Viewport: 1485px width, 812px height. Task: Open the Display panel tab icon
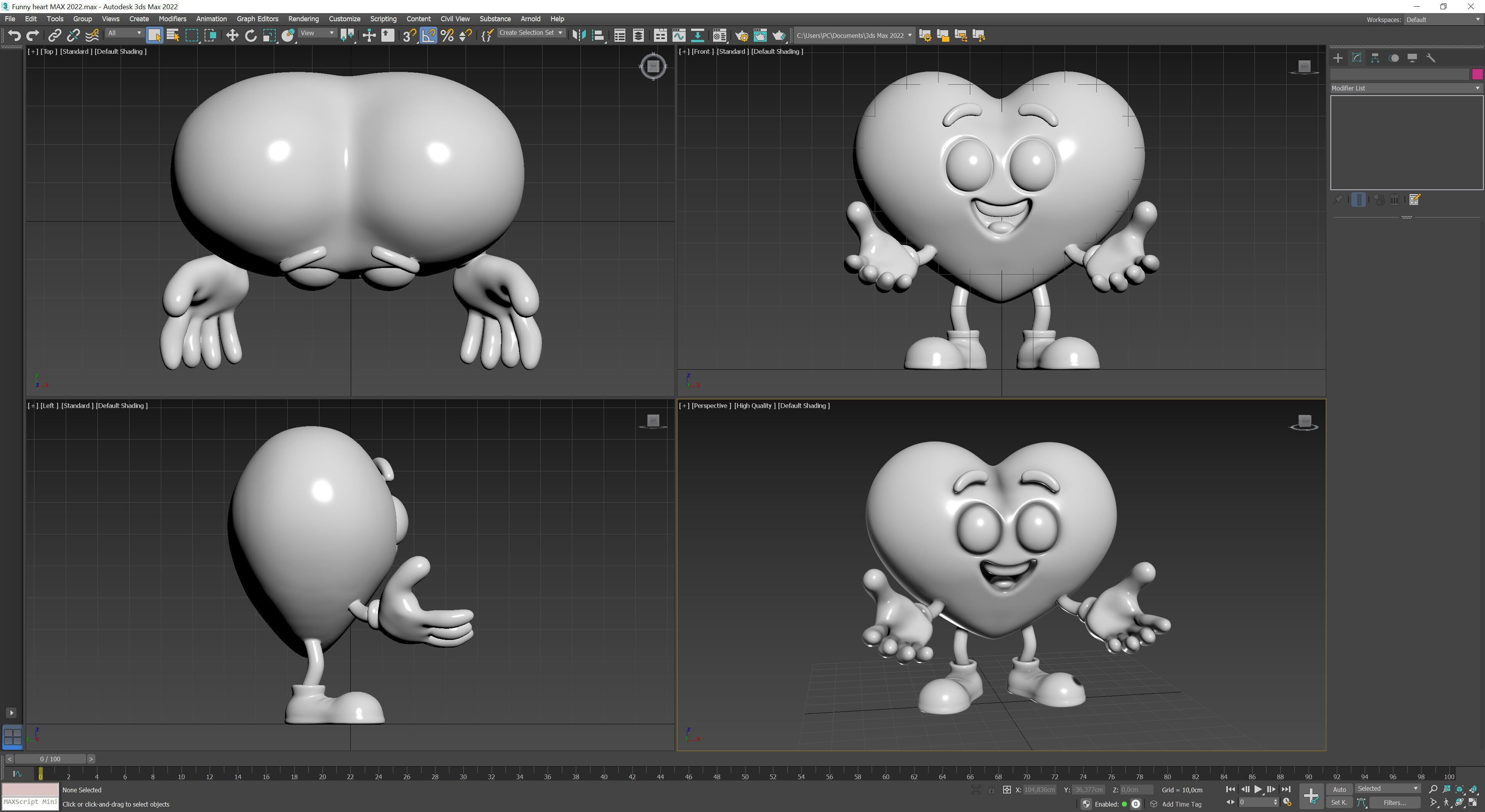[1412, 58]
